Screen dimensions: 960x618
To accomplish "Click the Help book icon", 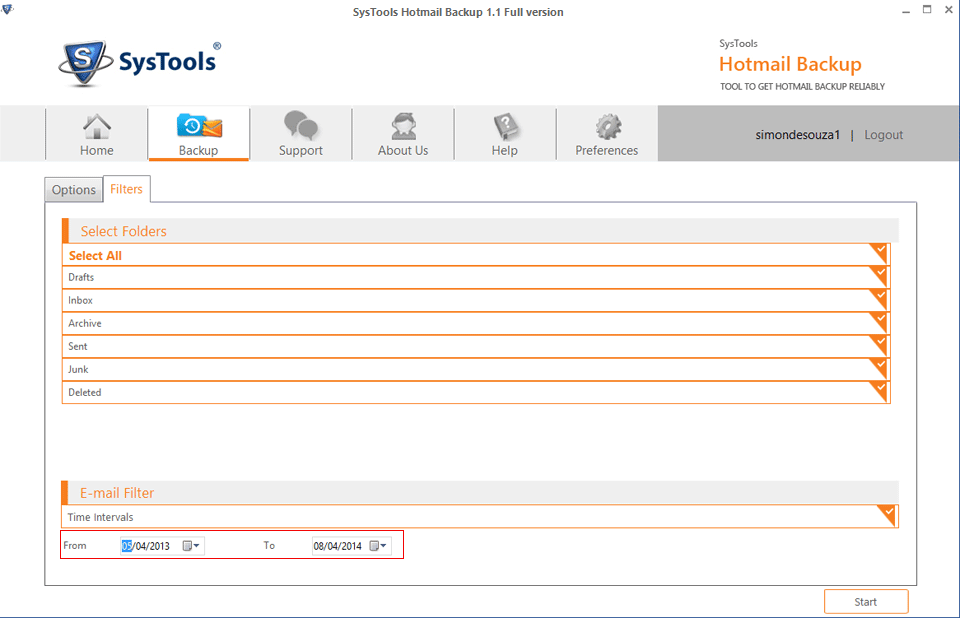I will (x=505, y=127).
